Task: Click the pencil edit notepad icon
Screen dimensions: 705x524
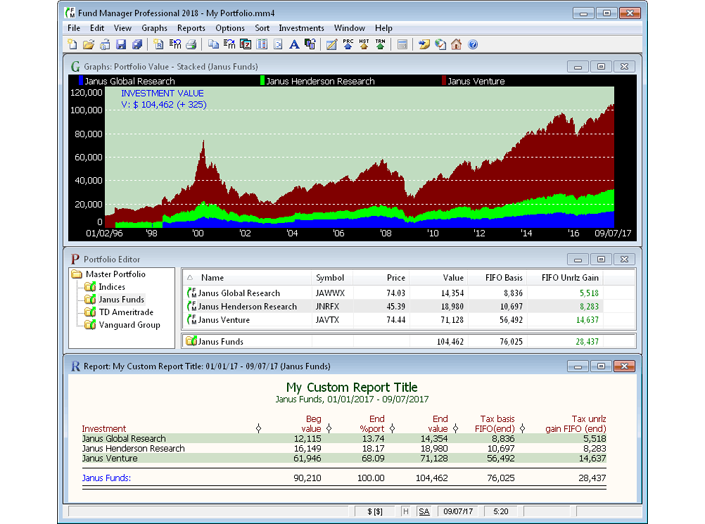Action: pos(331,44)
